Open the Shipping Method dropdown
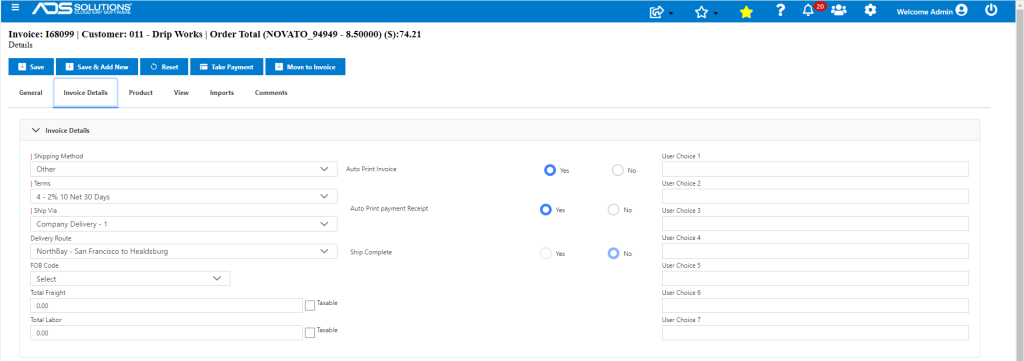This screenshot has height=361, width=1024. pyautogui.click(x=184, y=169)
